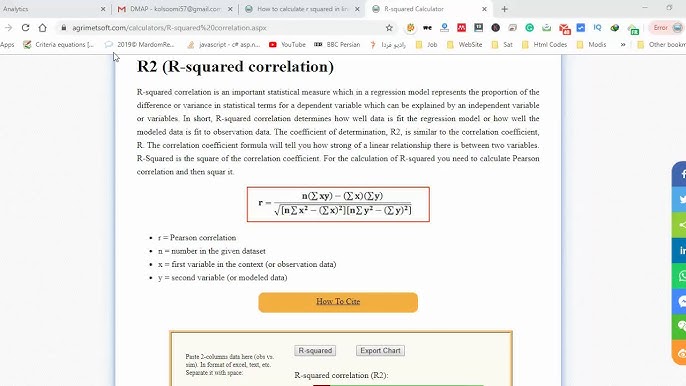
Task: Click the address bar URL
Action: coord(169,28)
